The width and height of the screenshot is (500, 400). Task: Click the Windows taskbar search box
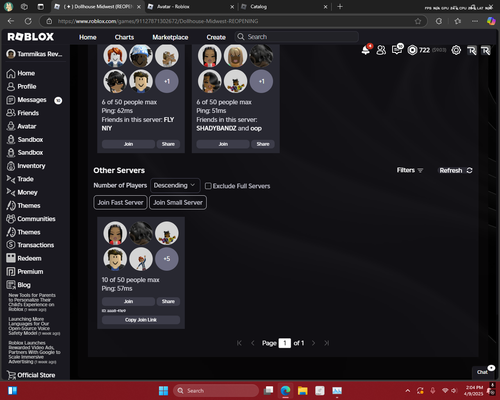click(216, 391)
